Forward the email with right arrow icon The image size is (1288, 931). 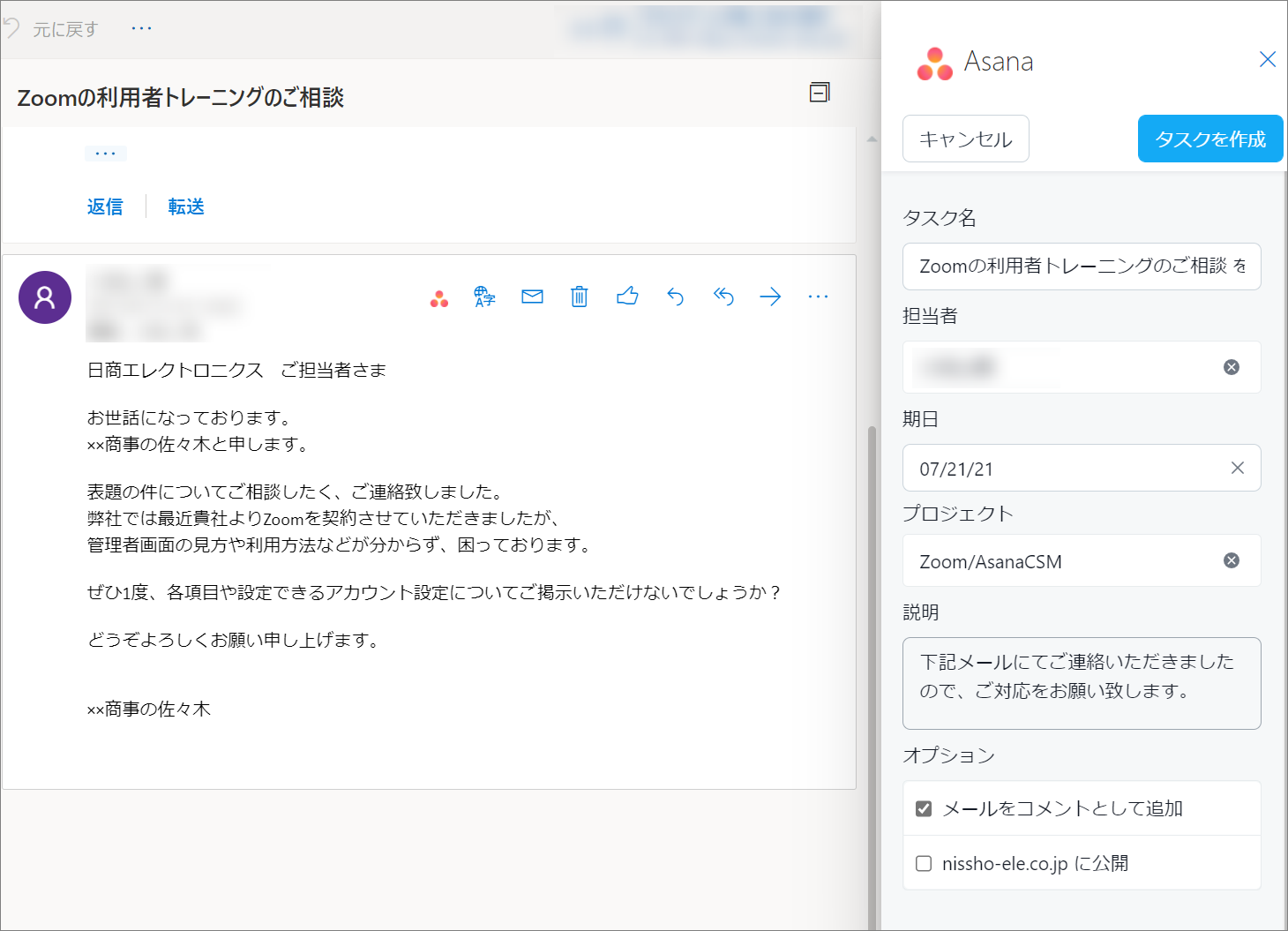pyautogui.click(x=770, y=297)
